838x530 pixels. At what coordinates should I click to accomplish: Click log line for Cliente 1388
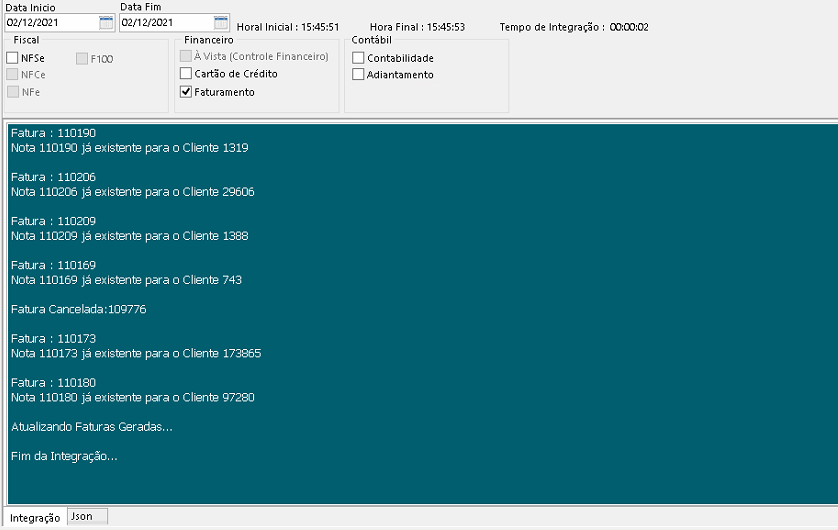130,236
